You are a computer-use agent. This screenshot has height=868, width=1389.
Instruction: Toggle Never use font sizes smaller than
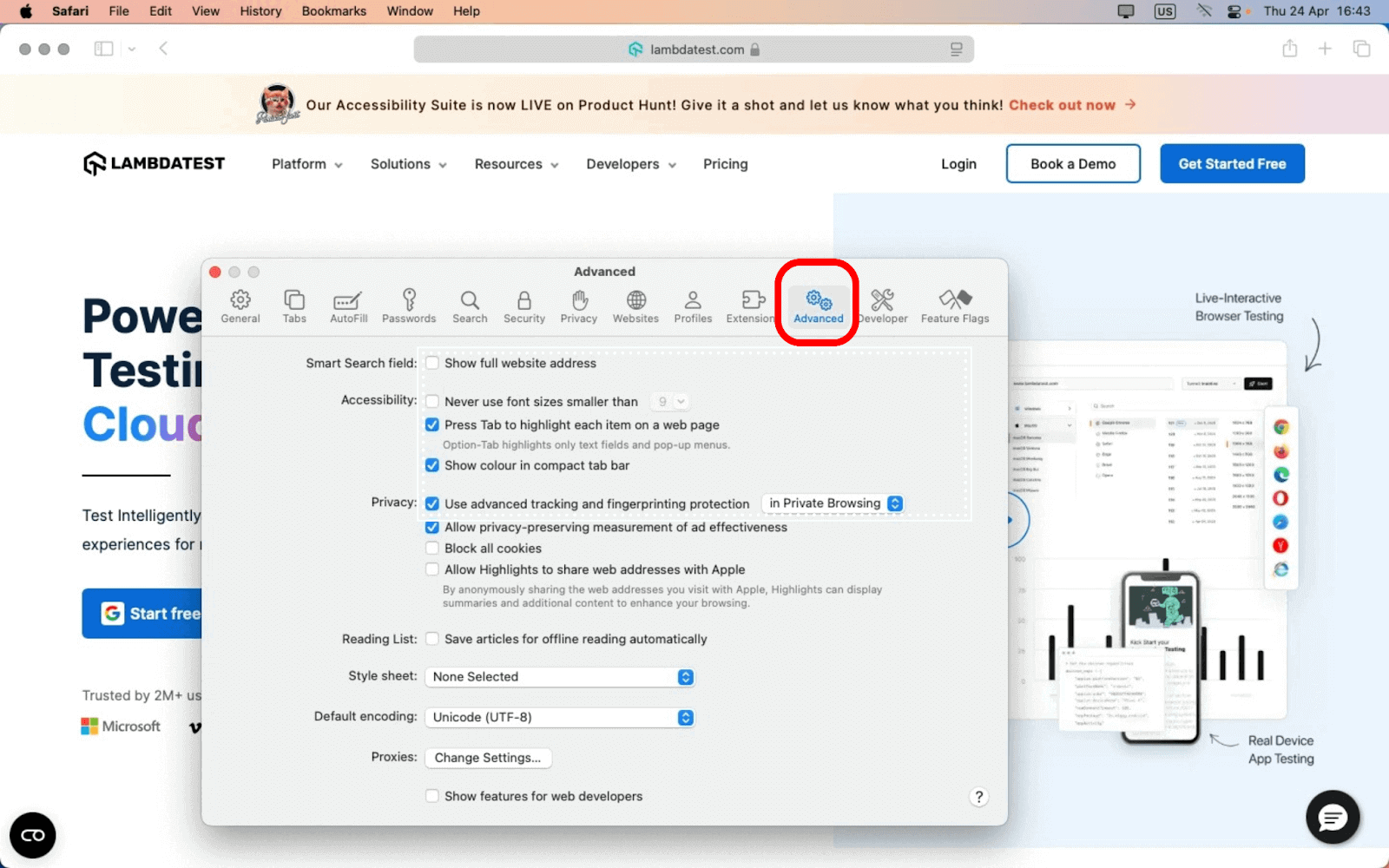432,401
